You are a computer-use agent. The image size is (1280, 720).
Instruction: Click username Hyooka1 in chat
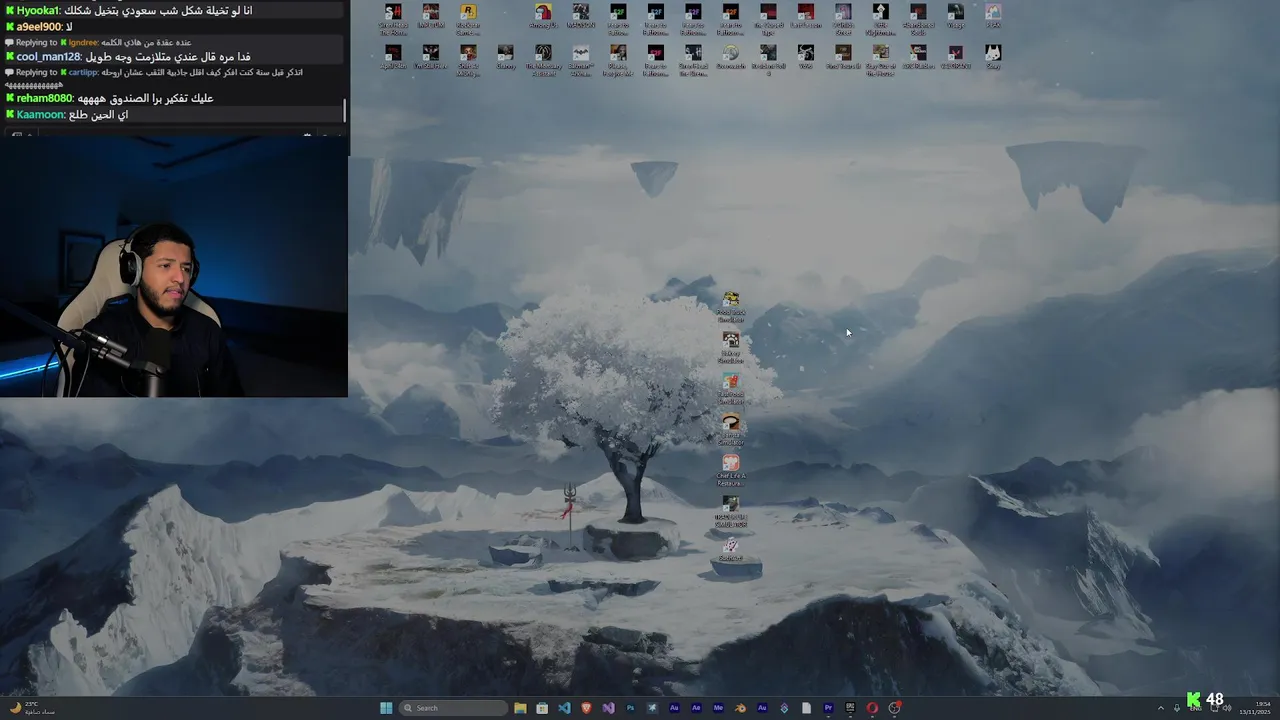point(38,10)
